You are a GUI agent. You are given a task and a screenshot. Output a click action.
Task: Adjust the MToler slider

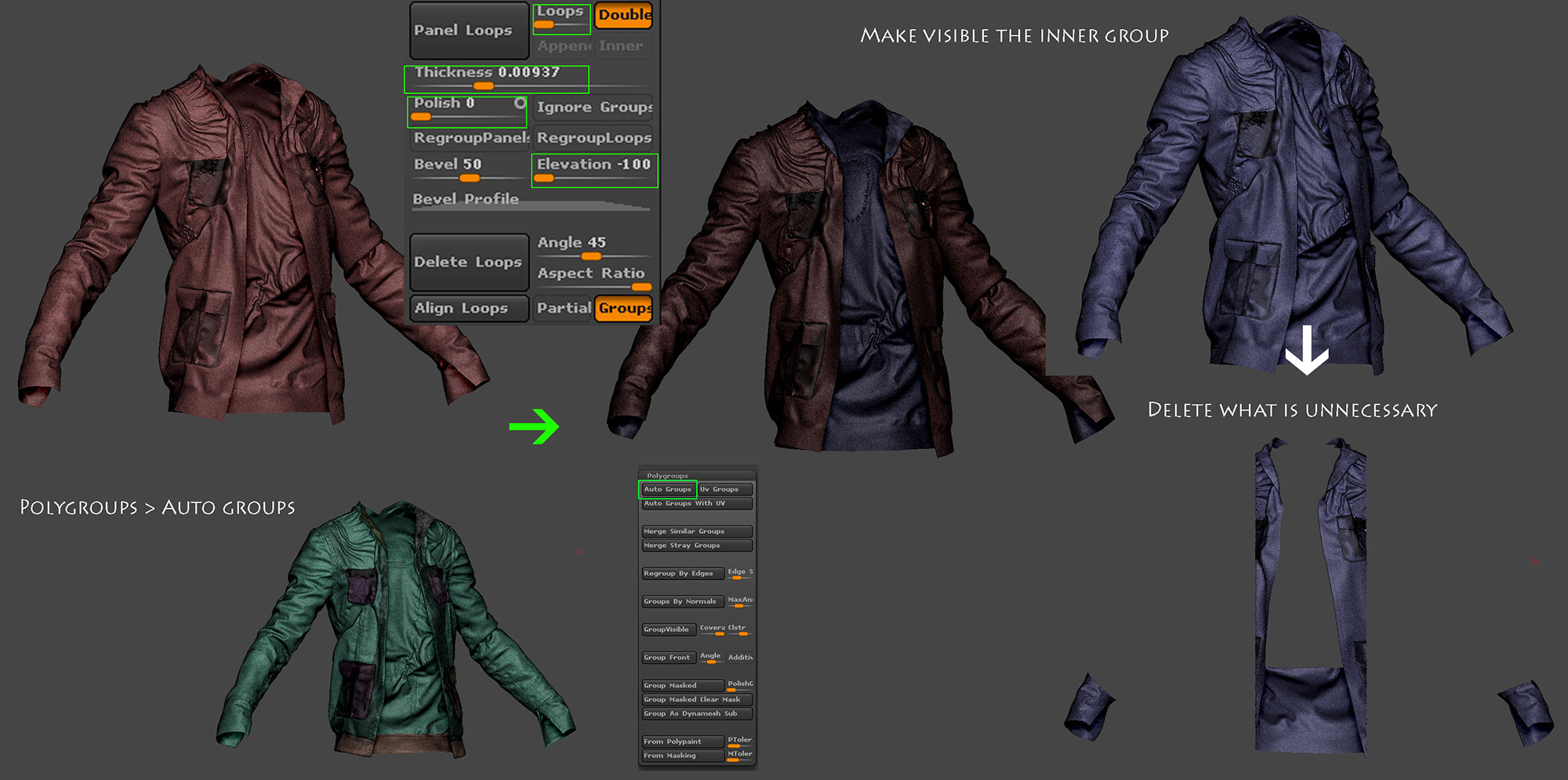click(x=739, y=756)
